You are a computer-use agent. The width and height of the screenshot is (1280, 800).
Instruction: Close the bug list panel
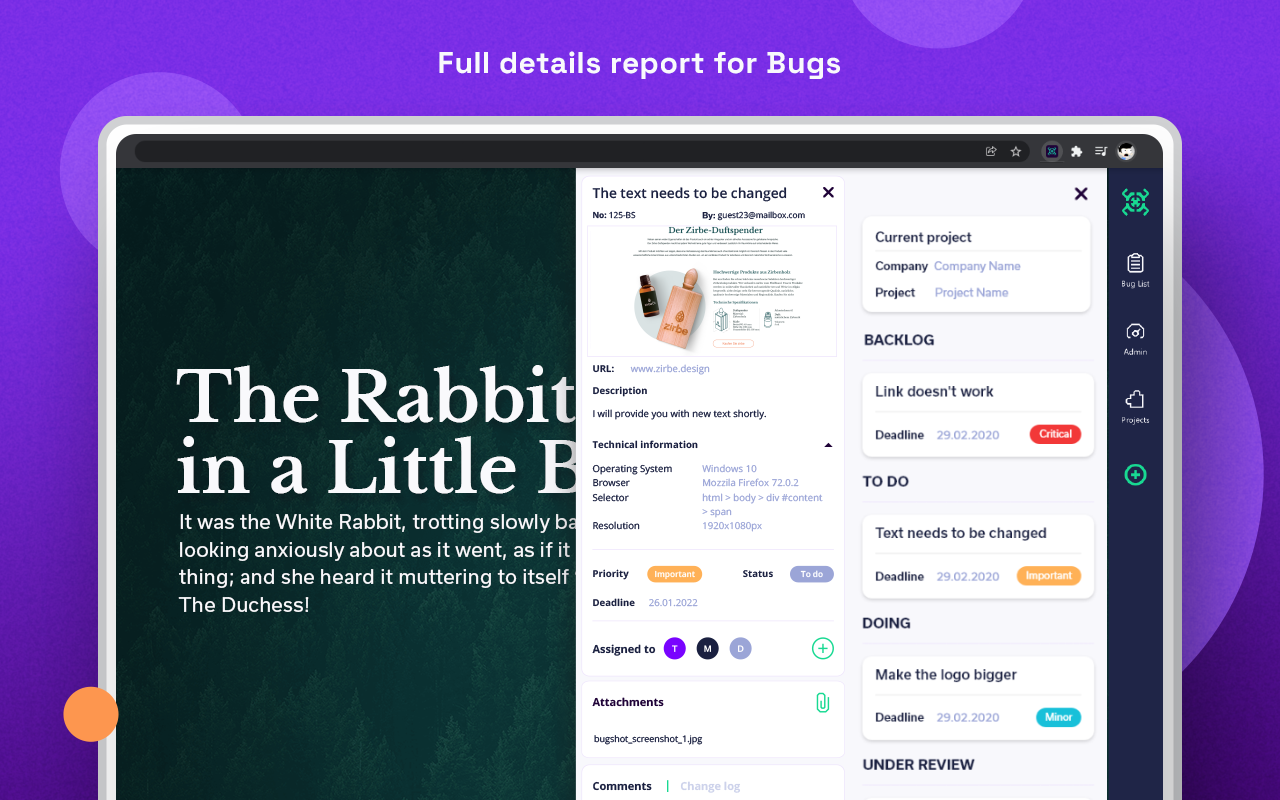click(1081, 194)
